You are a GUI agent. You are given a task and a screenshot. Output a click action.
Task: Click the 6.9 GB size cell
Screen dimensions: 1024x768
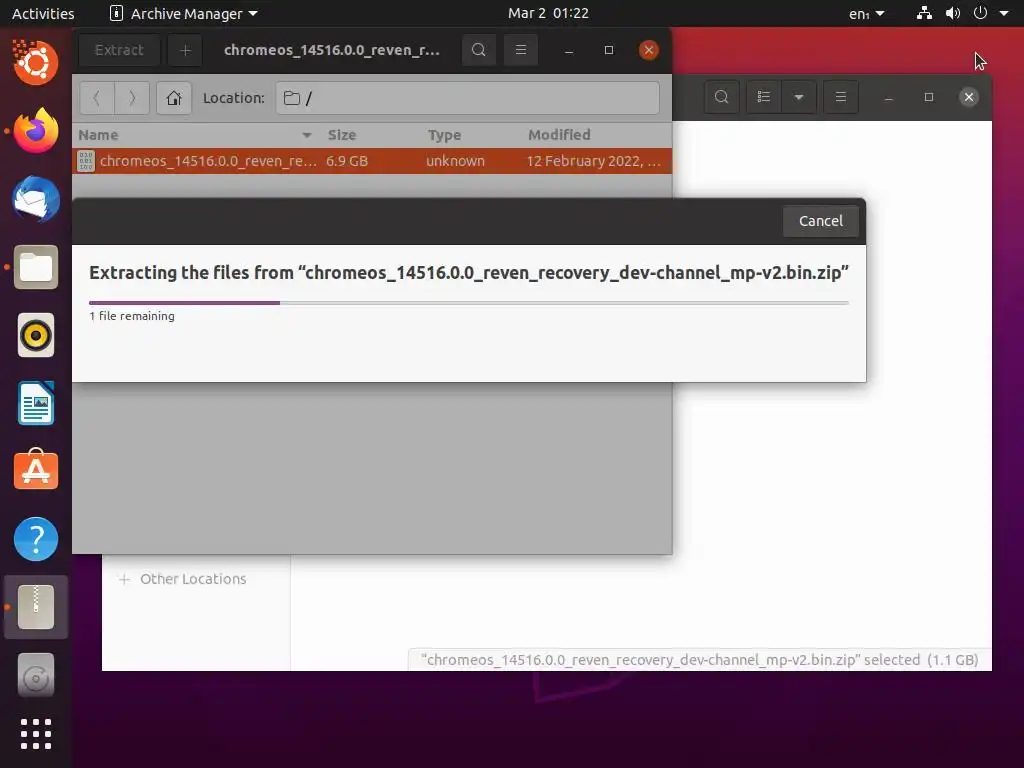pos(347,161)
